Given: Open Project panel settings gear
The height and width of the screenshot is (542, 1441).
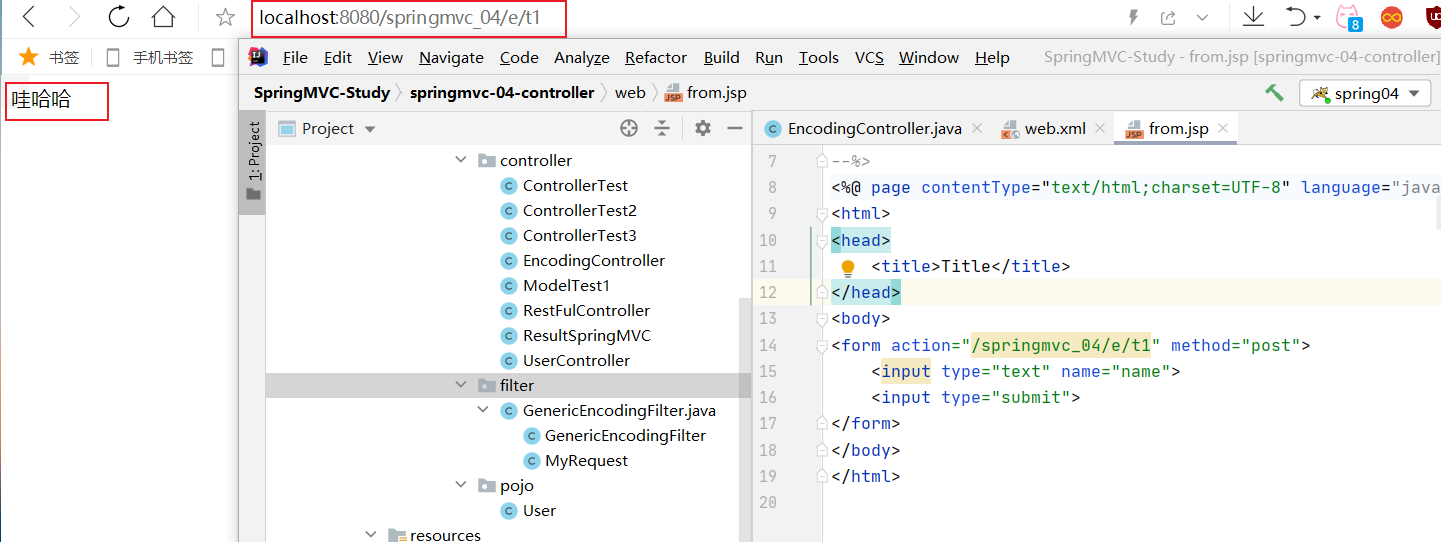Looking at the screenshot, I should (x=703, y=128).
